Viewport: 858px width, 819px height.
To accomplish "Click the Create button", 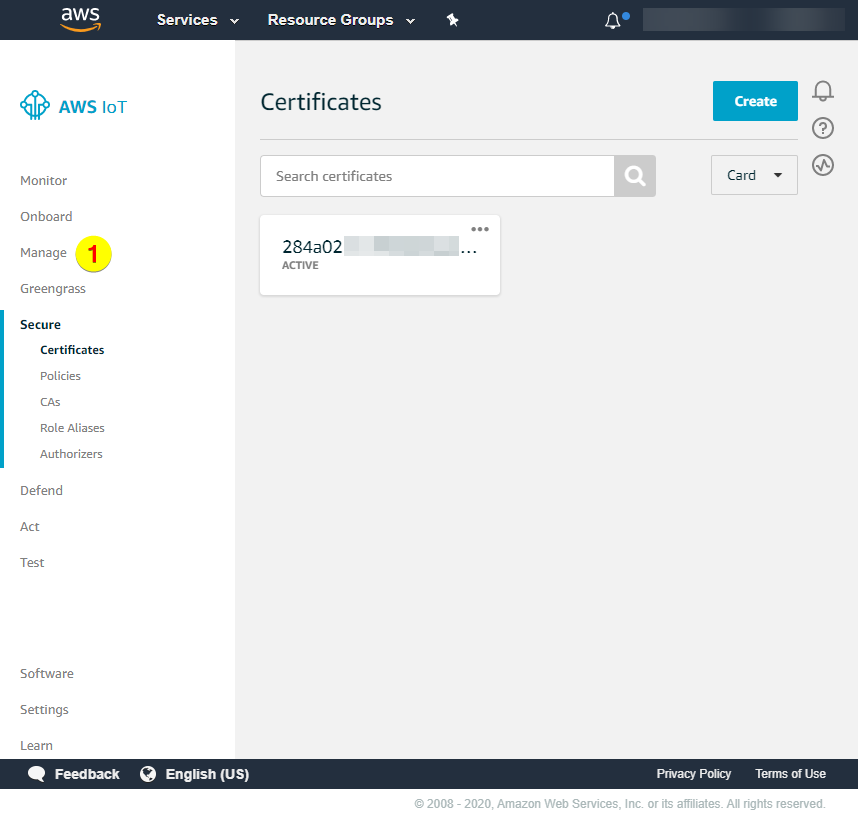I will point(755,101).
